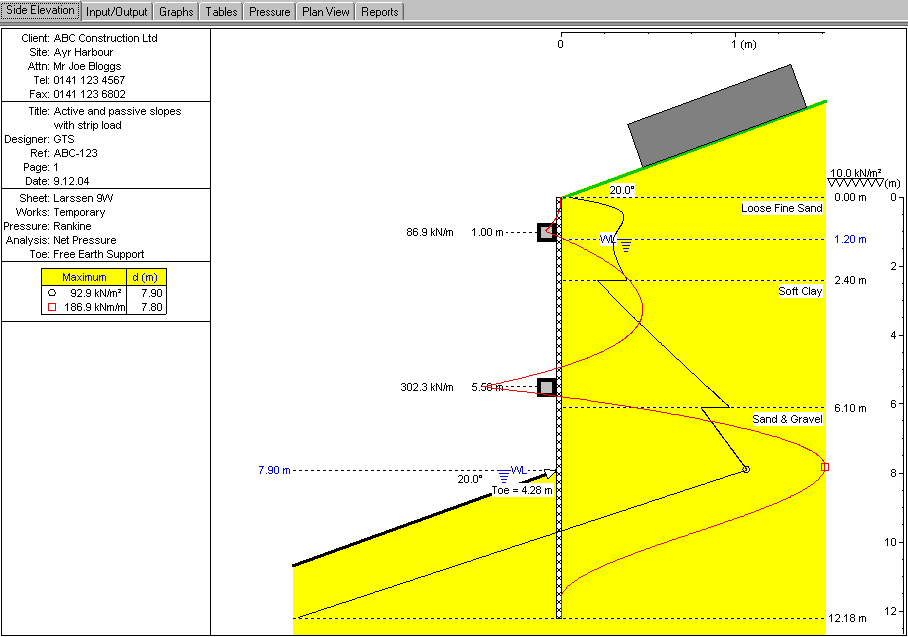Click the lower anchor strut at 5.50 m
Screen dimensions: 908x637
pos(547,387)
